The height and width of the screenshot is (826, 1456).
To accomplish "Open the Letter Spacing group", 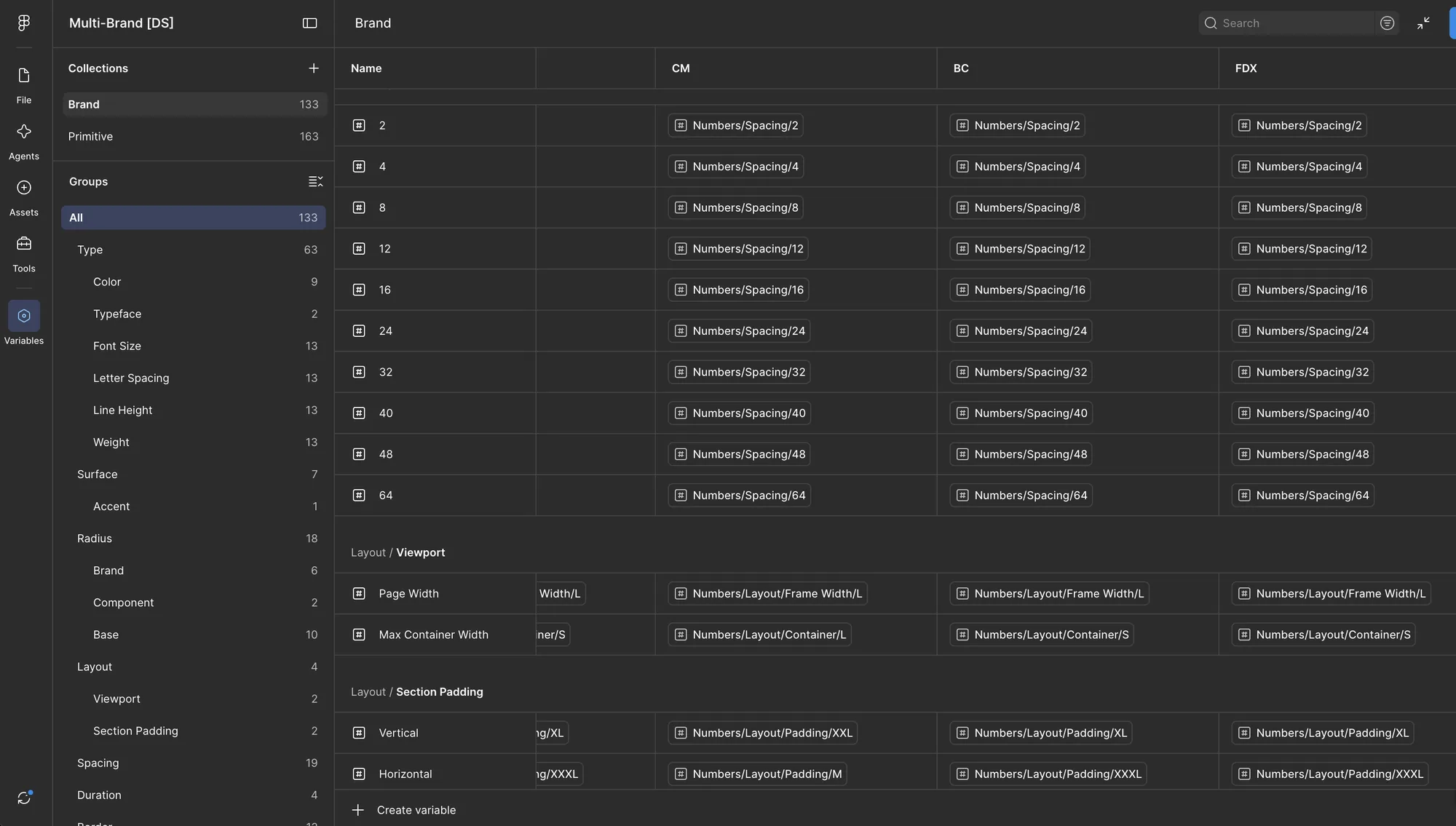I will [194, 378].
